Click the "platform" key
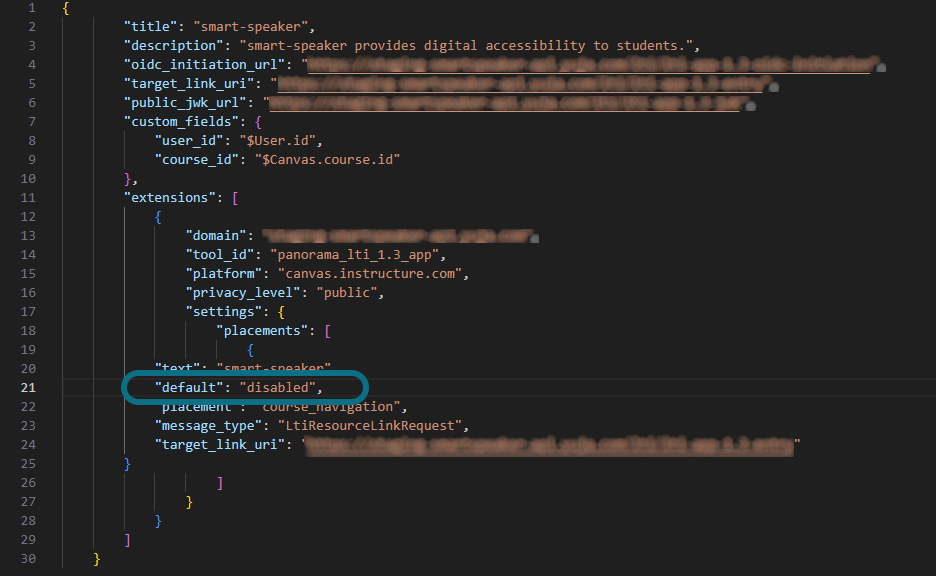The height and width of the screenshot is (576, 936). [223, 274]
